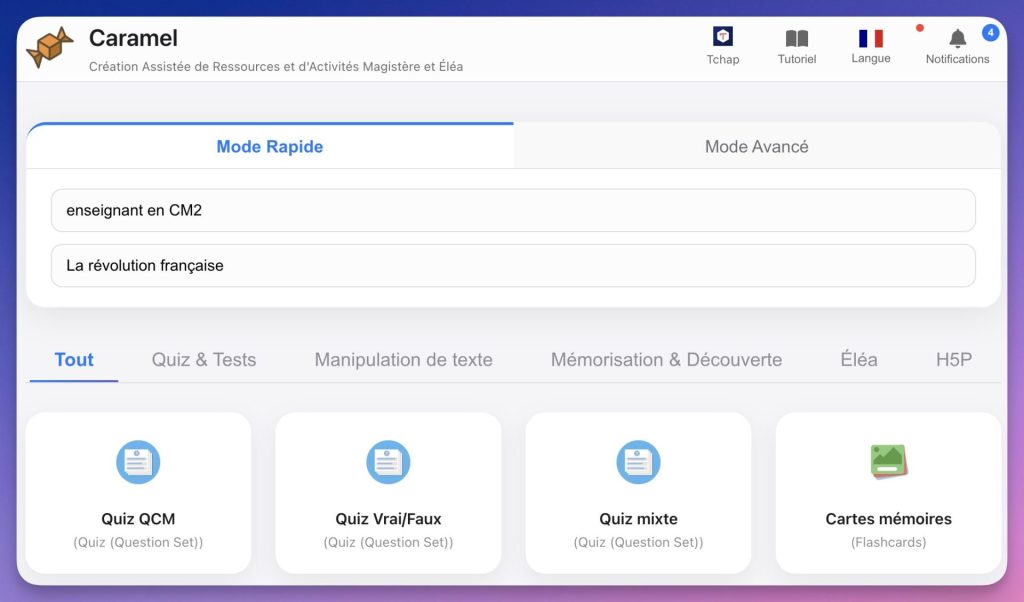This screenshot has width=1024, height=602.
Task: Click the Quiz QCM card icon
Action: coord(138,462)
